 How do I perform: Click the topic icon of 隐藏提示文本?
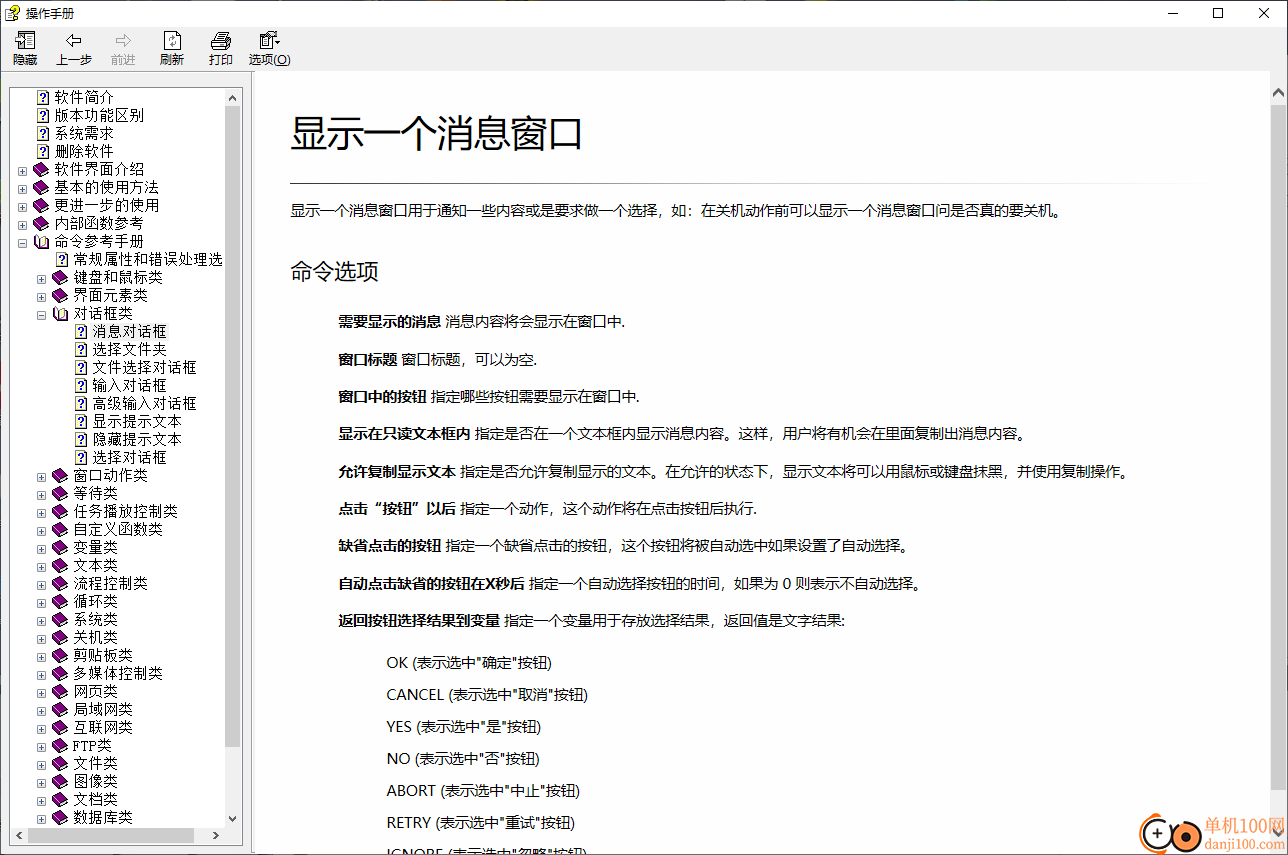coord(81,439)
